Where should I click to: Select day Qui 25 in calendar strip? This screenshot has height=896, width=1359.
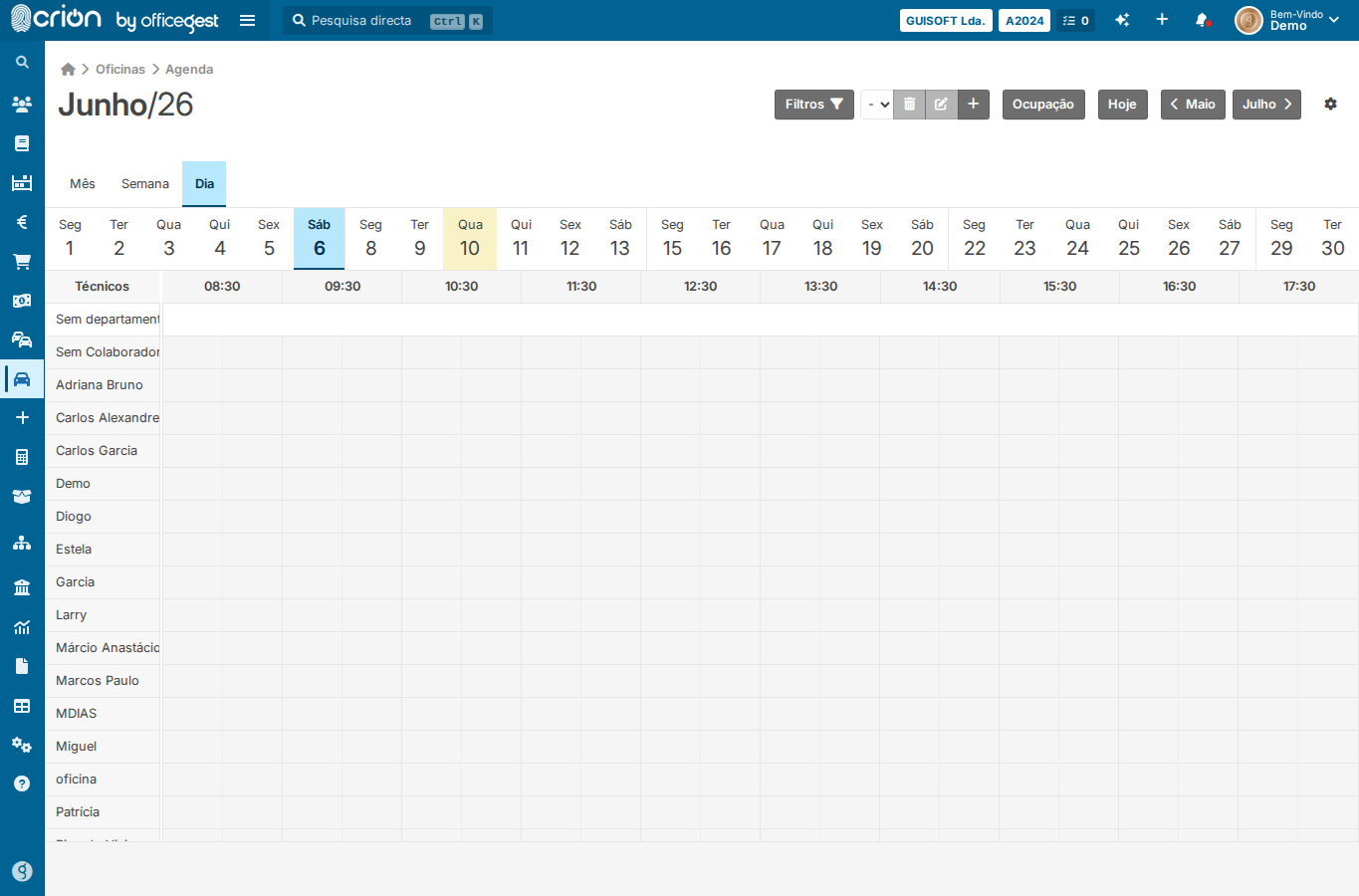point(1129,239)
